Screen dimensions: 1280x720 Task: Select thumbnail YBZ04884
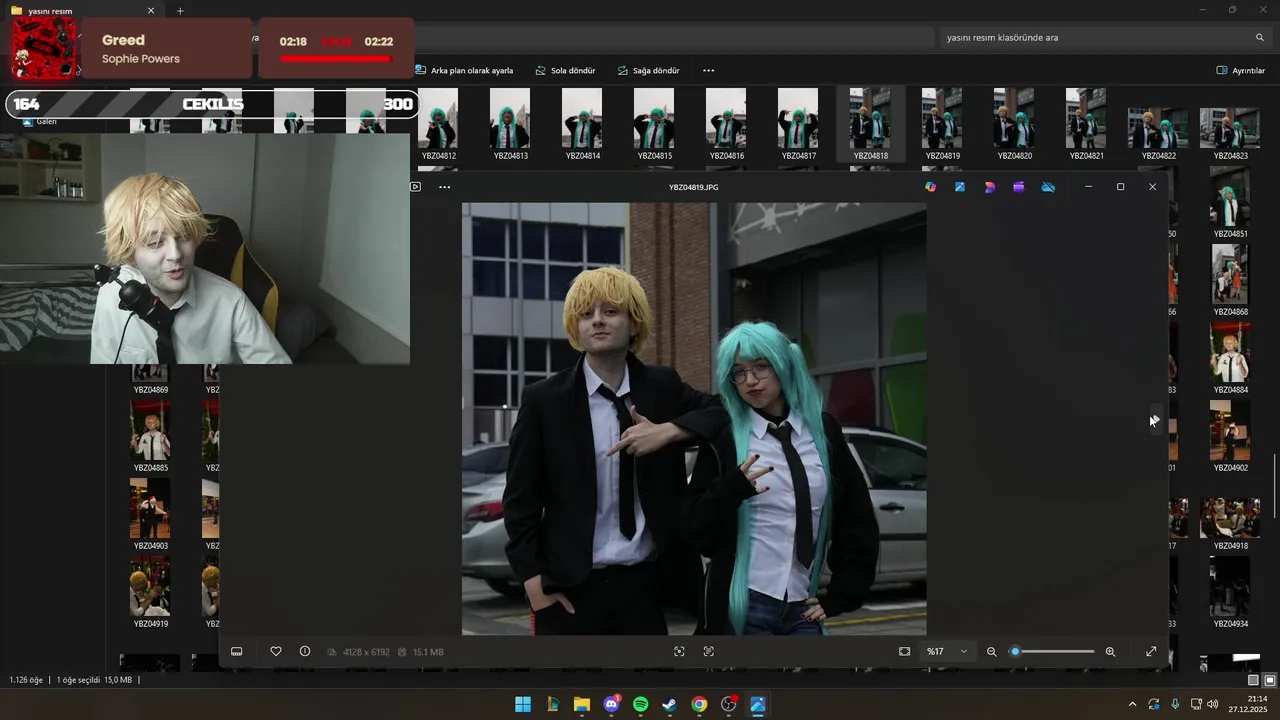coord(1230,358)
